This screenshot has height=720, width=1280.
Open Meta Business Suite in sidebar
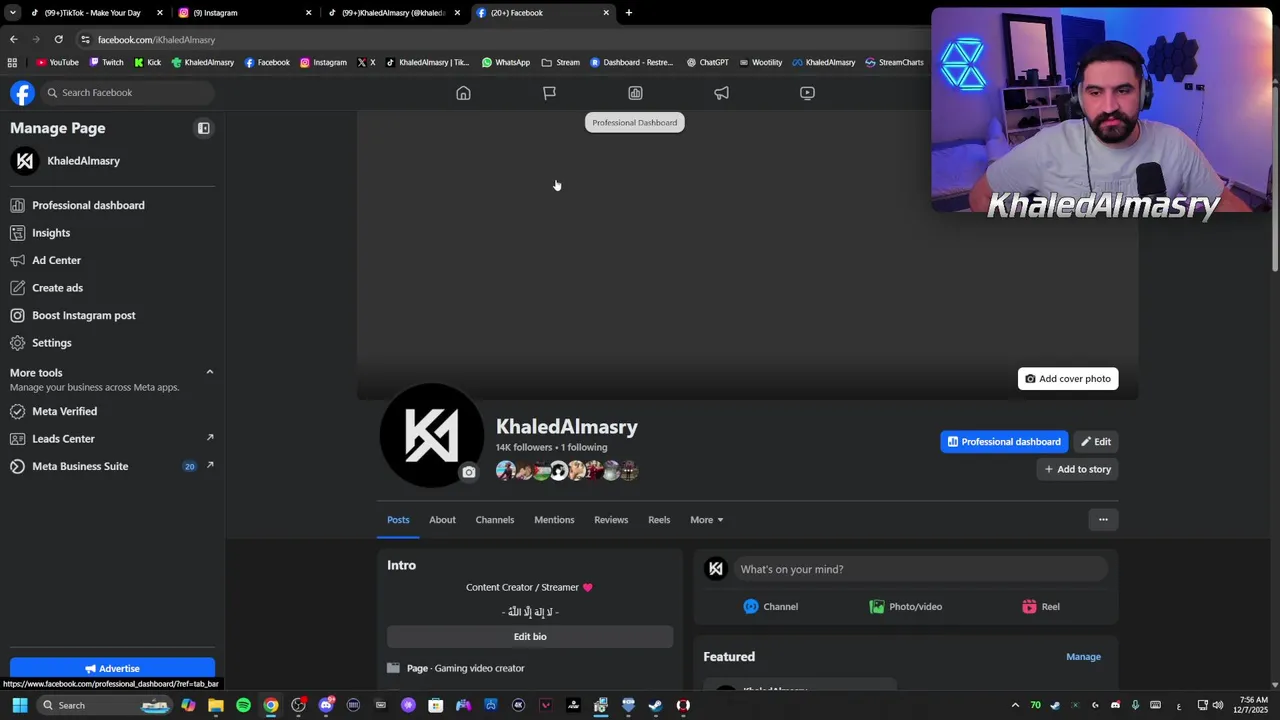click(x=80, y=466)
